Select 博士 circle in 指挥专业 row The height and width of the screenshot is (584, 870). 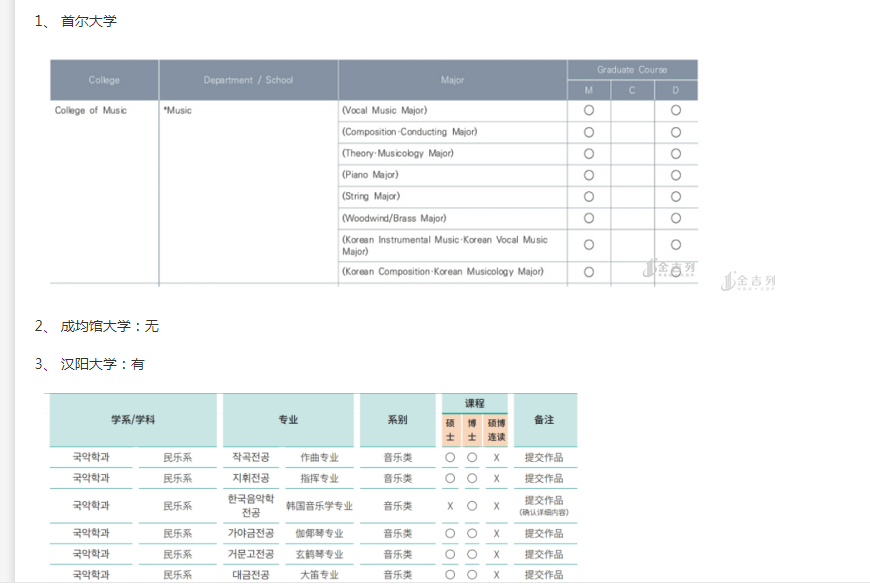[472, 478]
